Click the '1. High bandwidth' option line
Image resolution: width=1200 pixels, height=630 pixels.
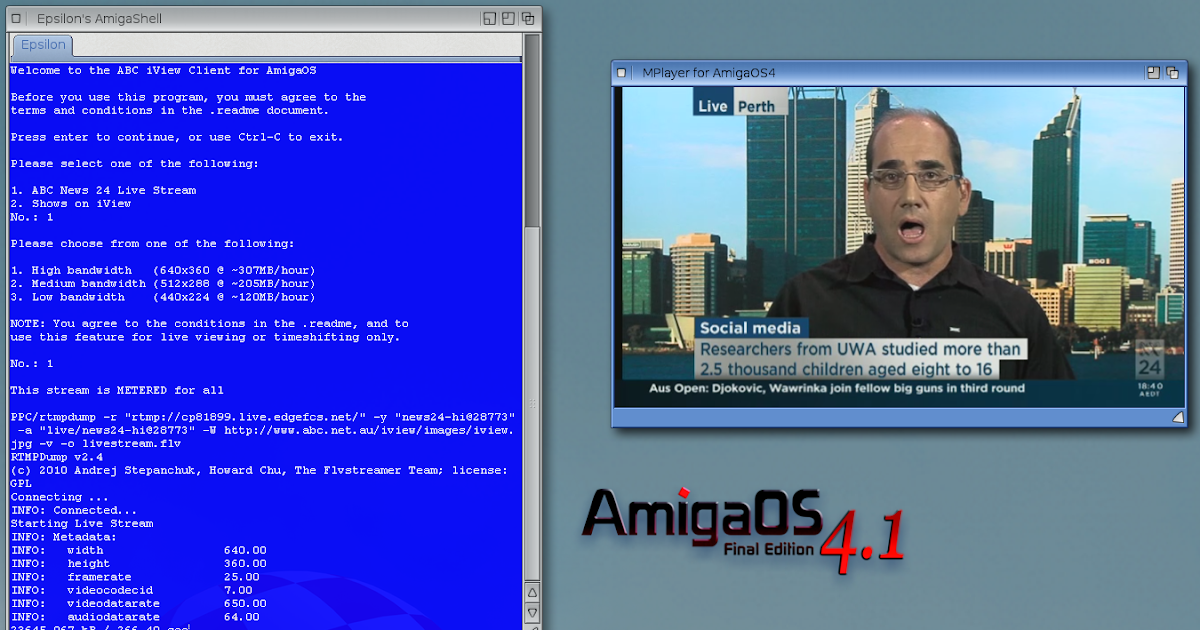[x=163, y=270]
